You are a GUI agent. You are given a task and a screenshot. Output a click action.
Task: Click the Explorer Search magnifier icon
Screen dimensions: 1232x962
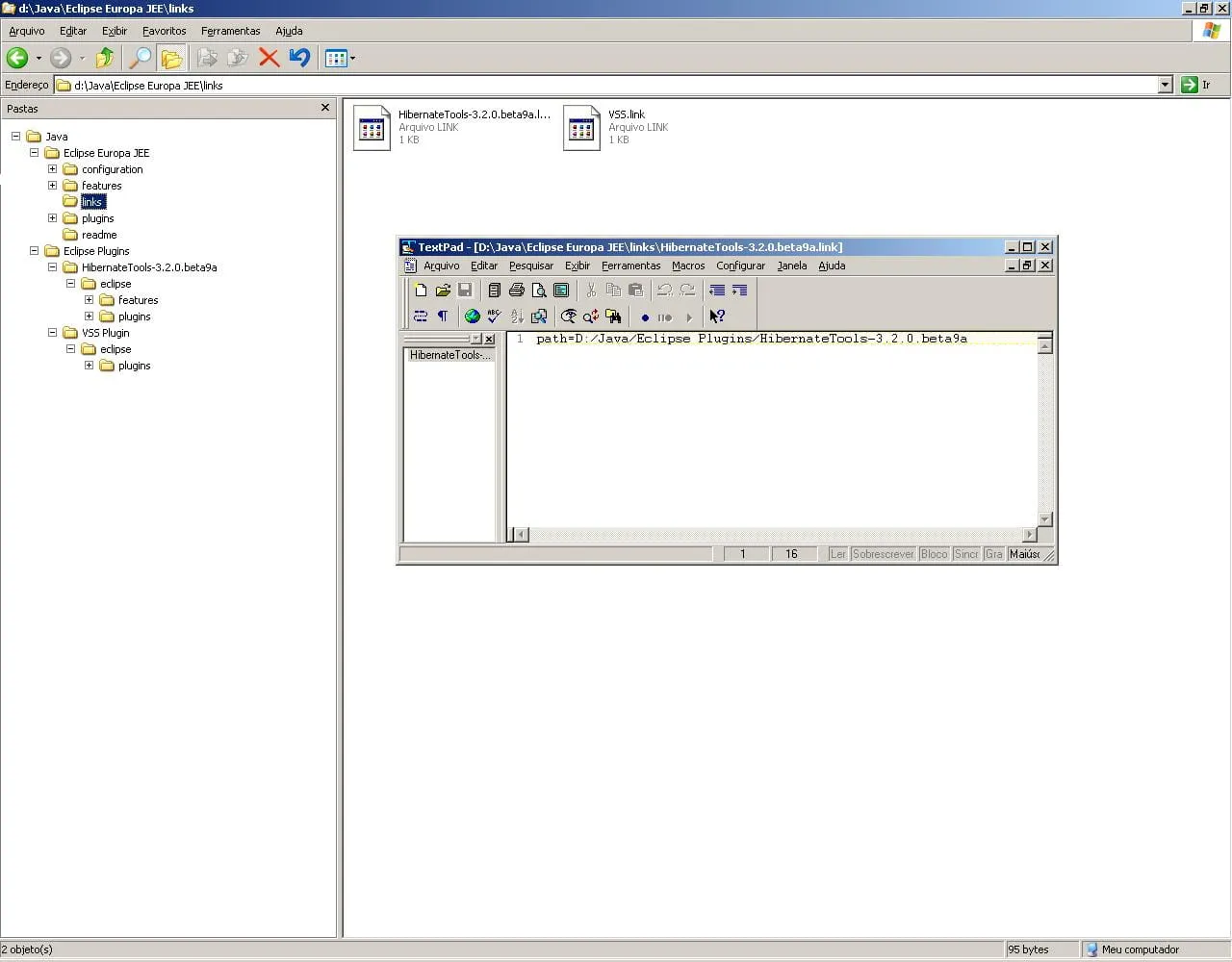(x=141, y=59)
